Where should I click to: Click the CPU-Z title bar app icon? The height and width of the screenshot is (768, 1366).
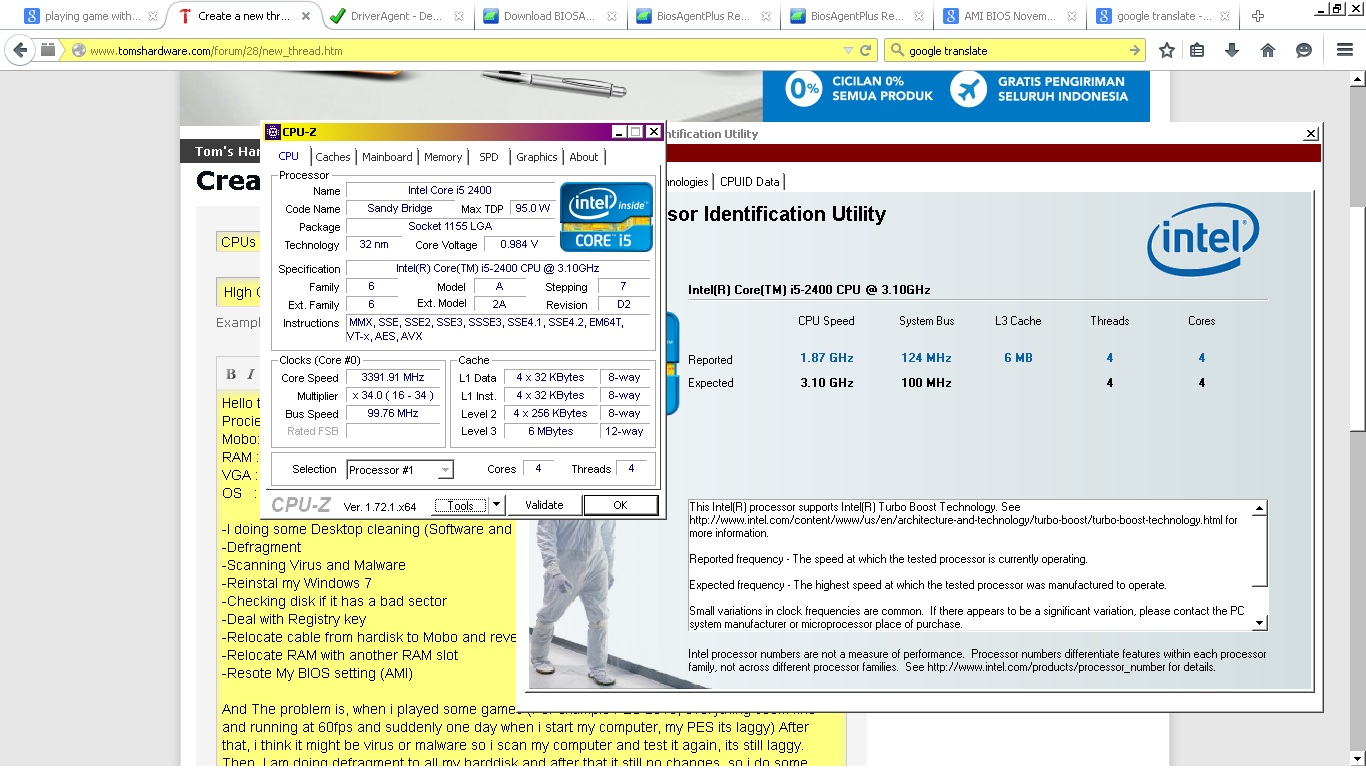(272, 132)
